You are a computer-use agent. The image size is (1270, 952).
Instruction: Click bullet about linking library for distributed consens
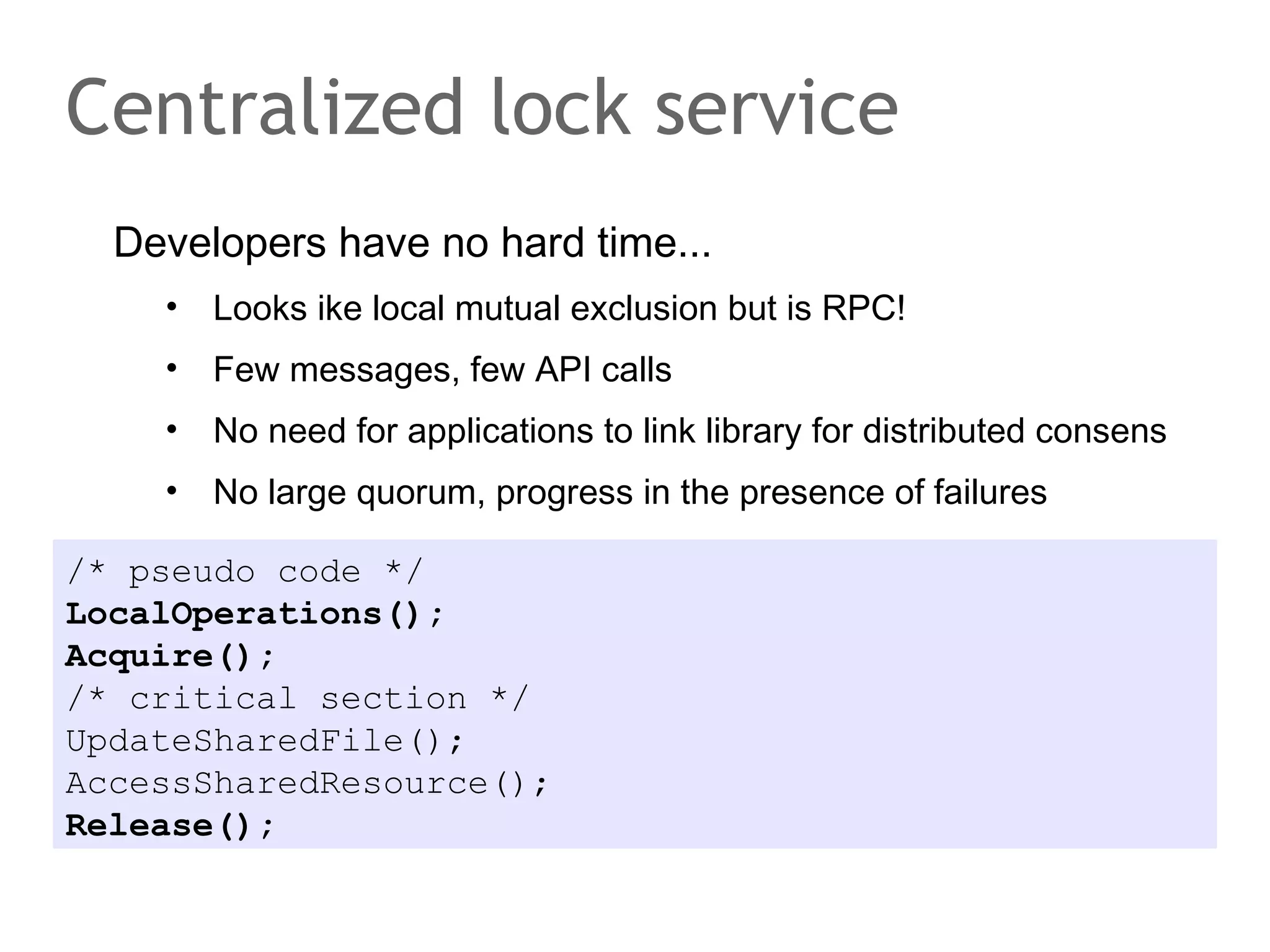[690, 431]
